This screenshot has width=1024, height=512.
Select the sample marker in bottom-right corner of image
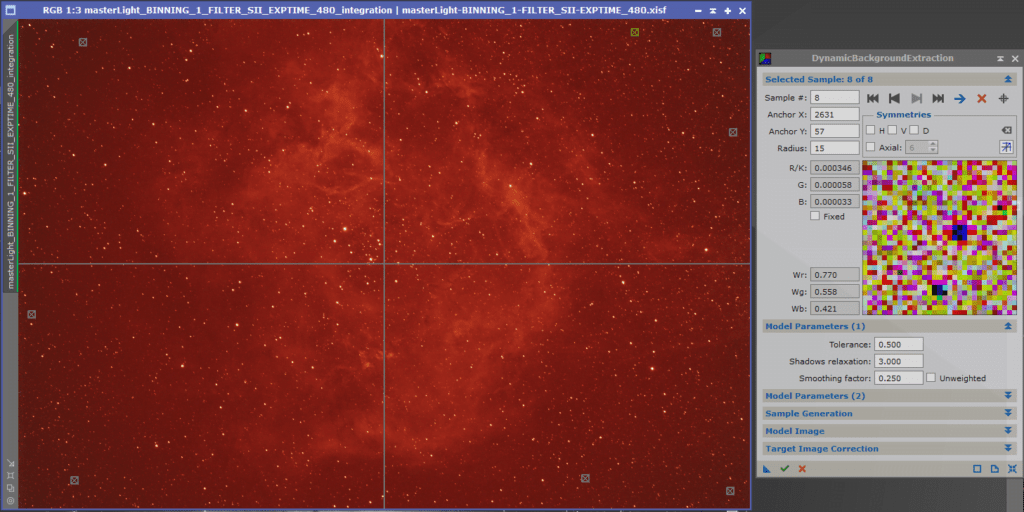point(730,490)
